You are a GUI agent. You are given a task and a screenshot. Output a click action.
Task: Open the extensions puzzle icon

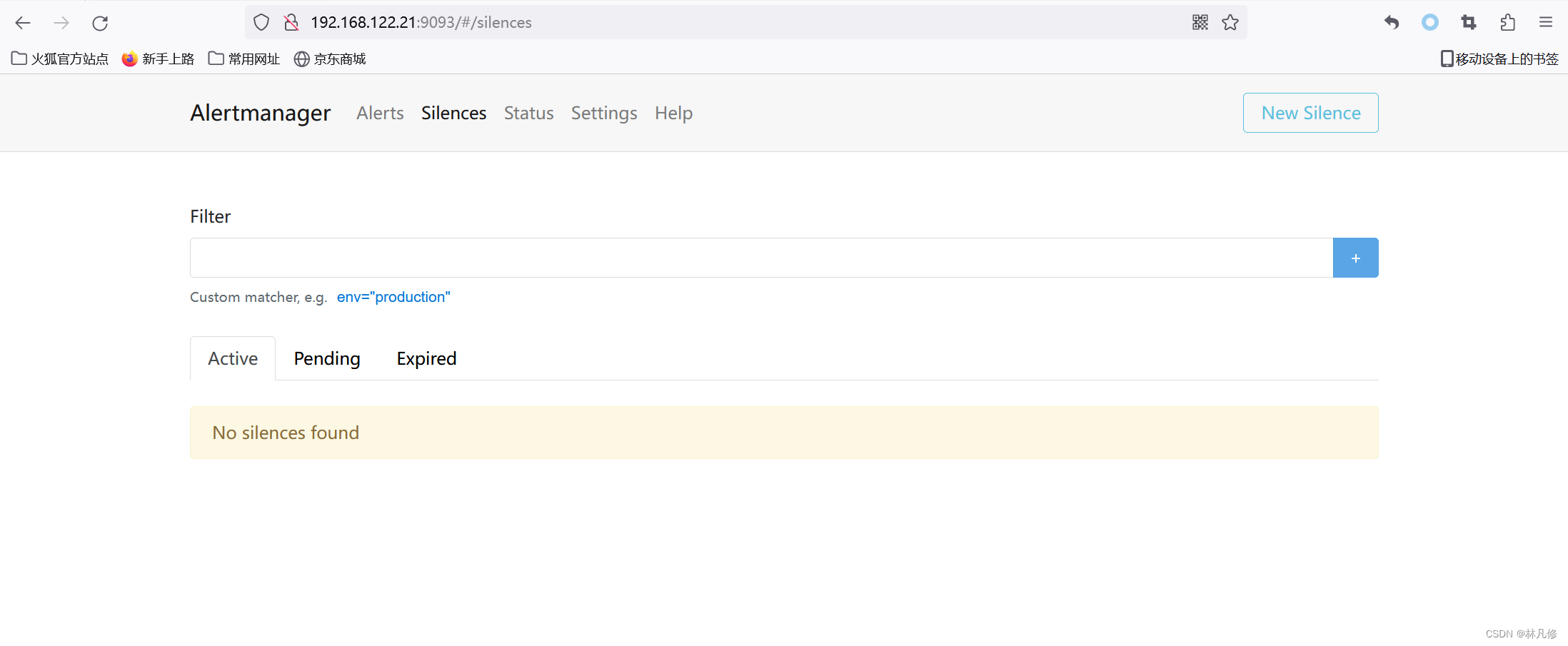pos(1507,22)
